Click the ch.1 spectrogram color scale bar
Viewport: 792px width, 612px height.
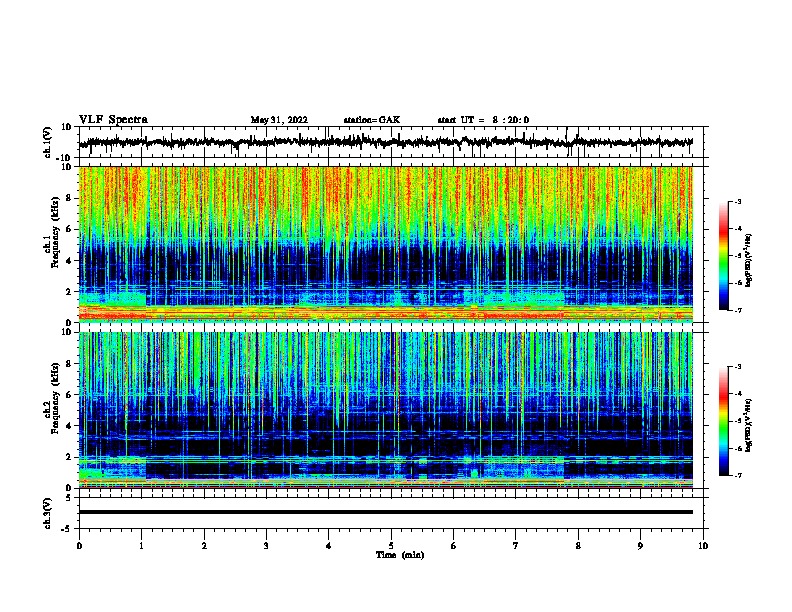[x=723, y=256]
